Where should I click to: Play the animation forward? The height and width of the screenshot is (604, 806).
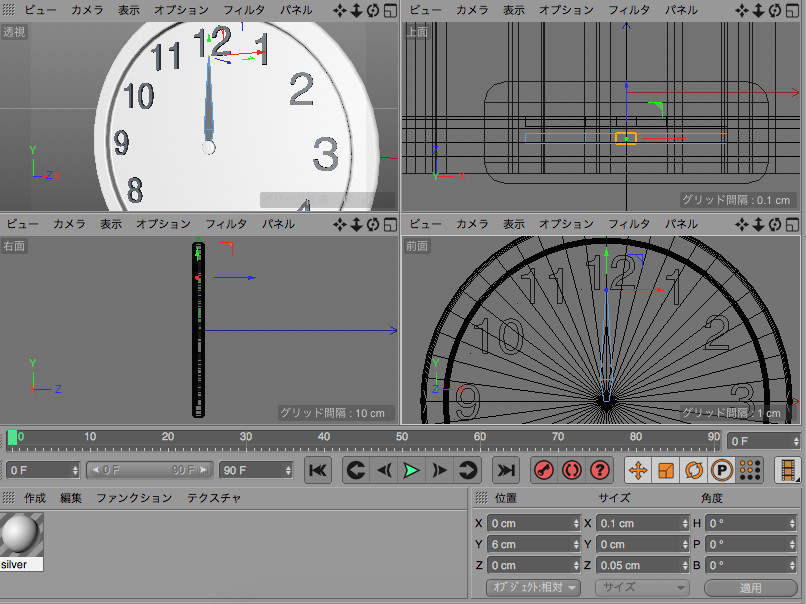[x=411, y=470]
